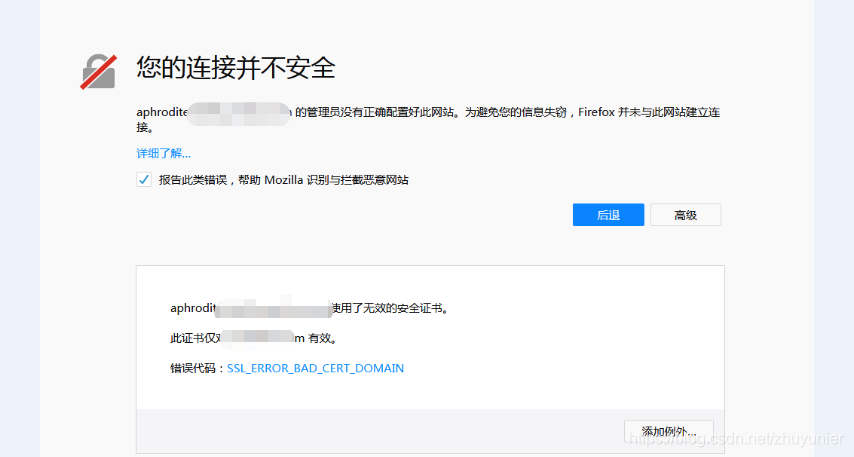The image size is (854, 457).
Task: Click the 添加例外... add exception button
Action: (669, 431)
